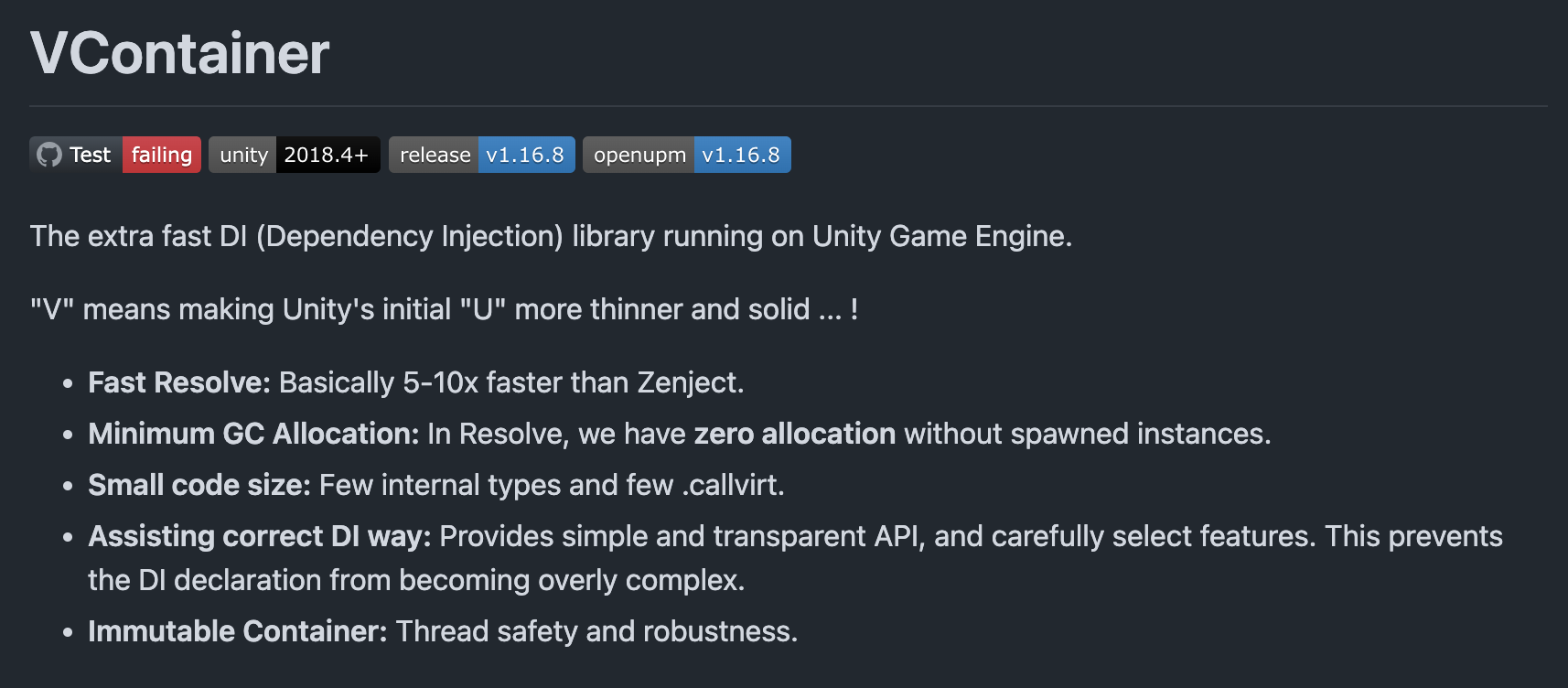Click the Minimum GC Allocation bold label

tap(253, 434)
